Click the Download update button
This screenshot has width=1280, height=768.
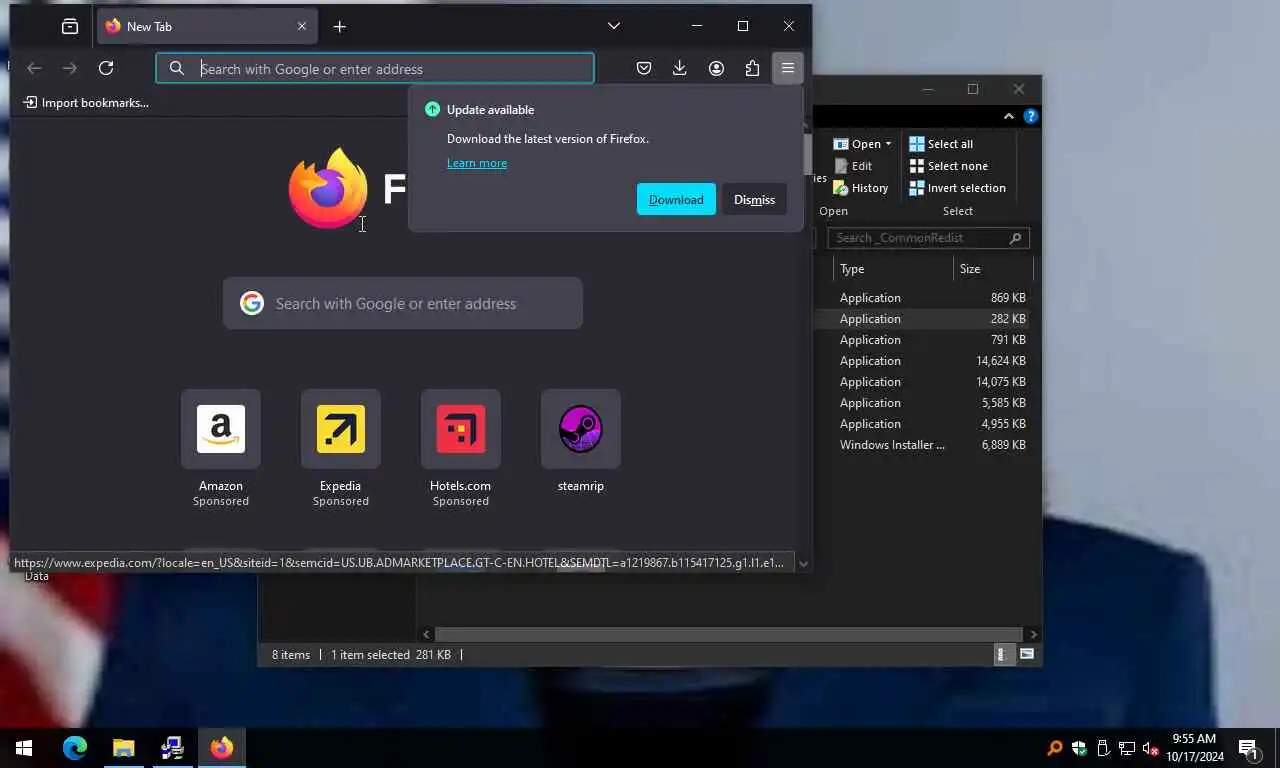click(676, 200)
